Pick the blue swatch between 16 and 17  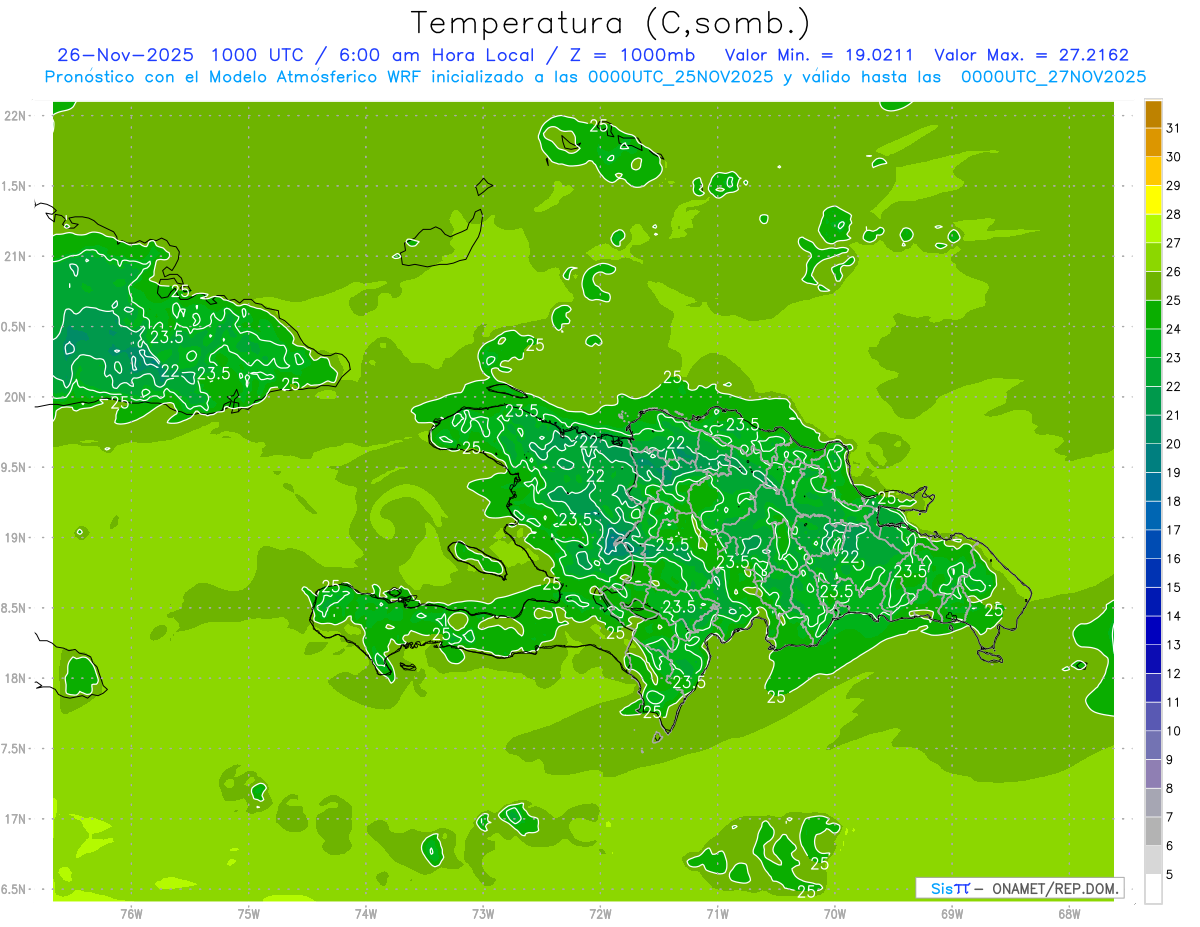1153,544
